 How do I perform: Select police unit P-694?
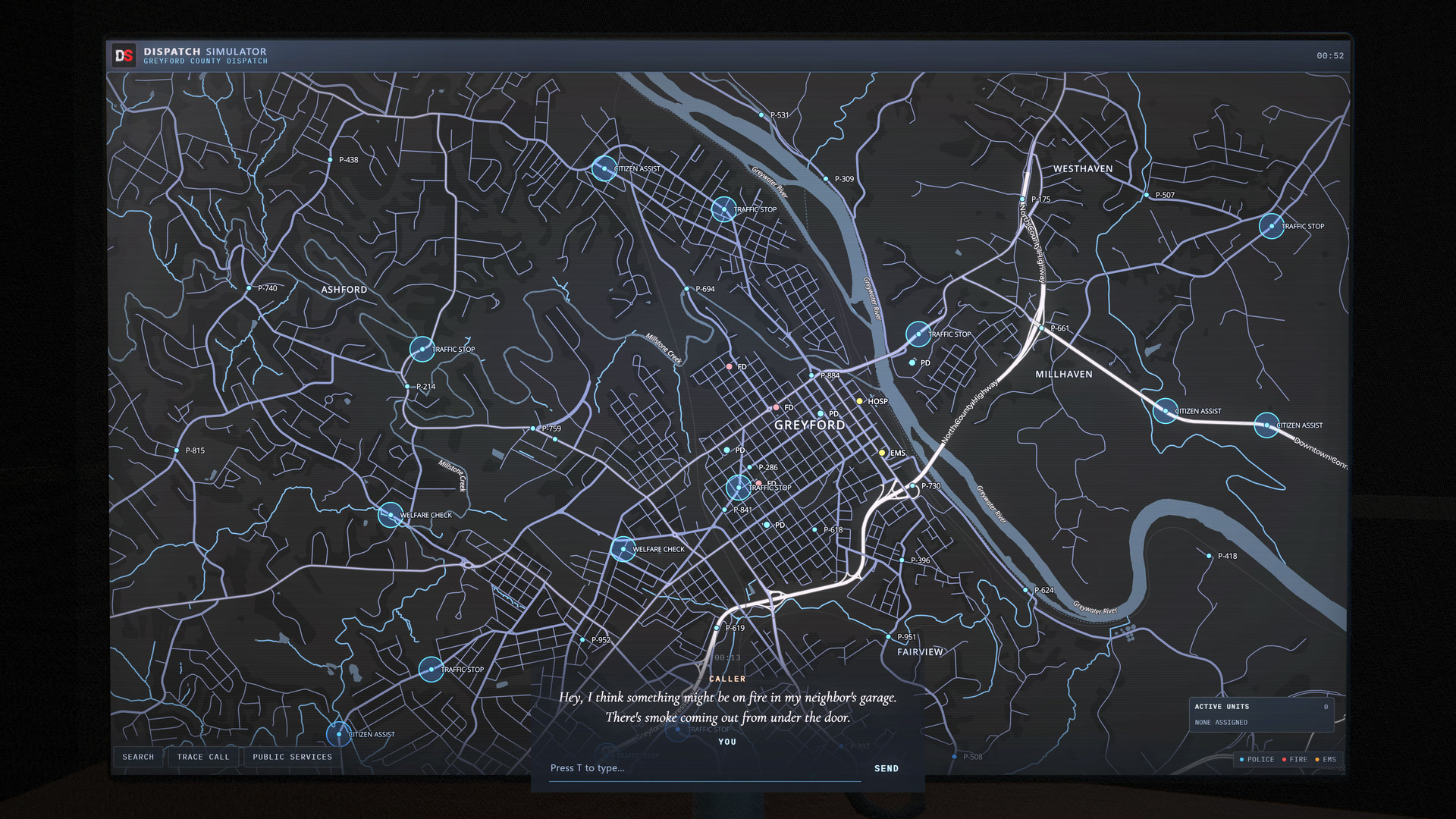coord(687,289)
